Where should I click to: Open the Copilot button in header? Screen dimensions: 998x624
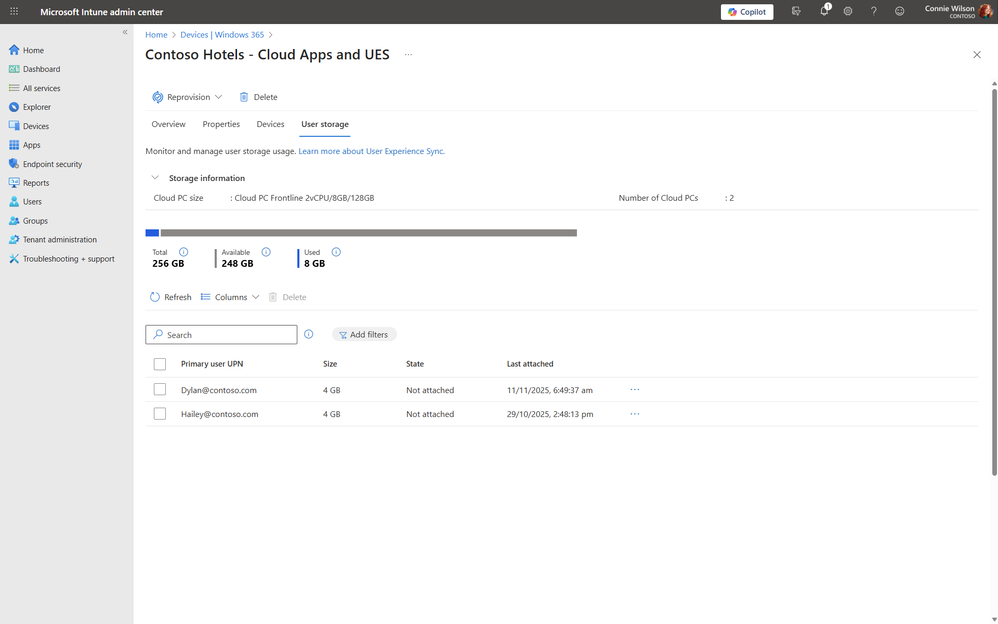(746, 12)
